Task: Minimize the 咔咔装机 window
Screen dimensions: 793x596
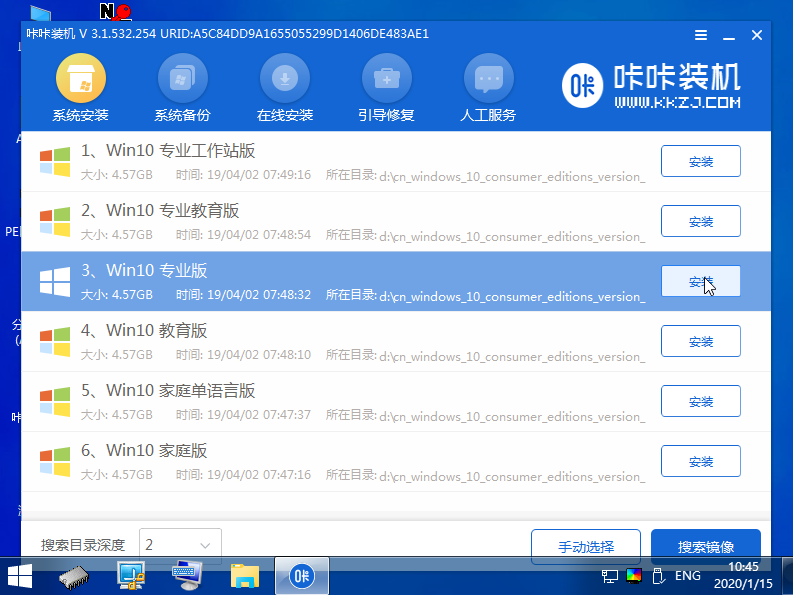Action: [729, 36]
